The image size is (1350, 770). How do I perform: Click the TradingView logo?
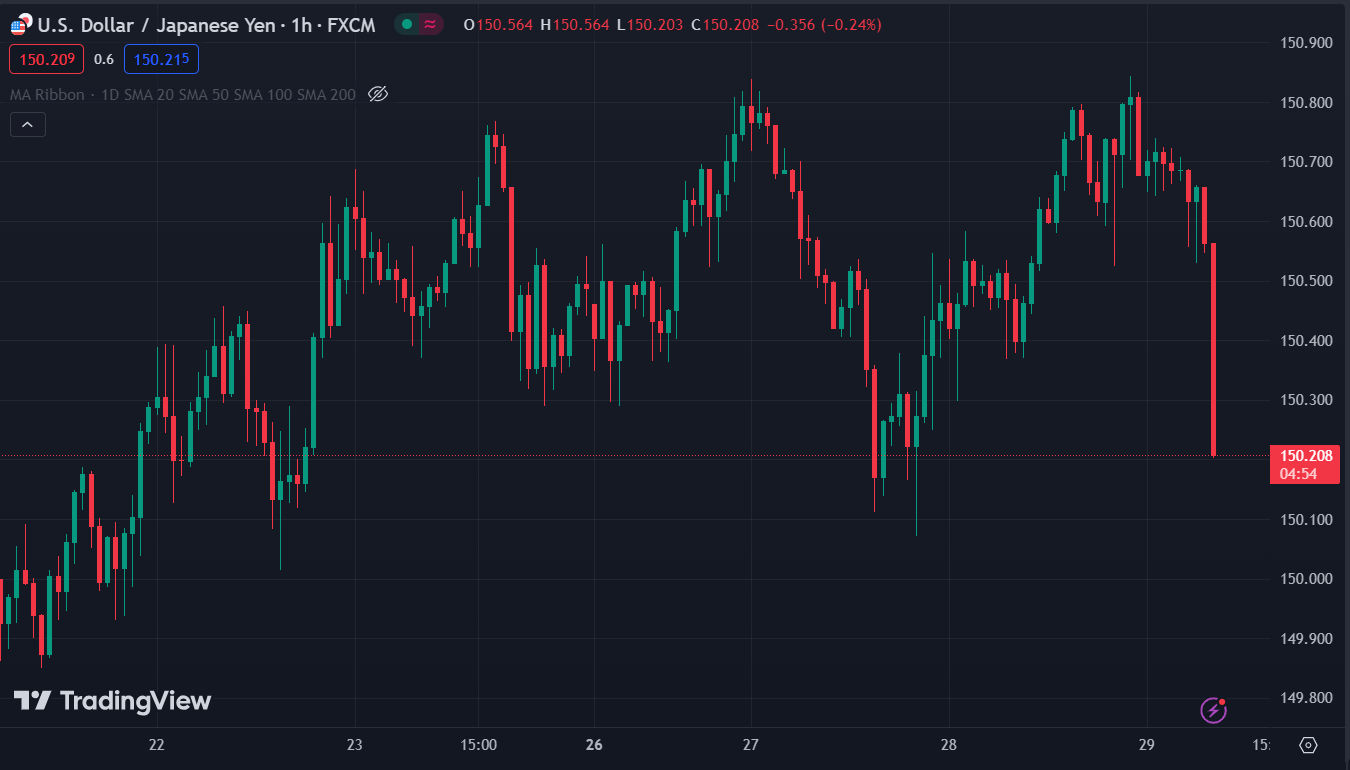[112, 701]
